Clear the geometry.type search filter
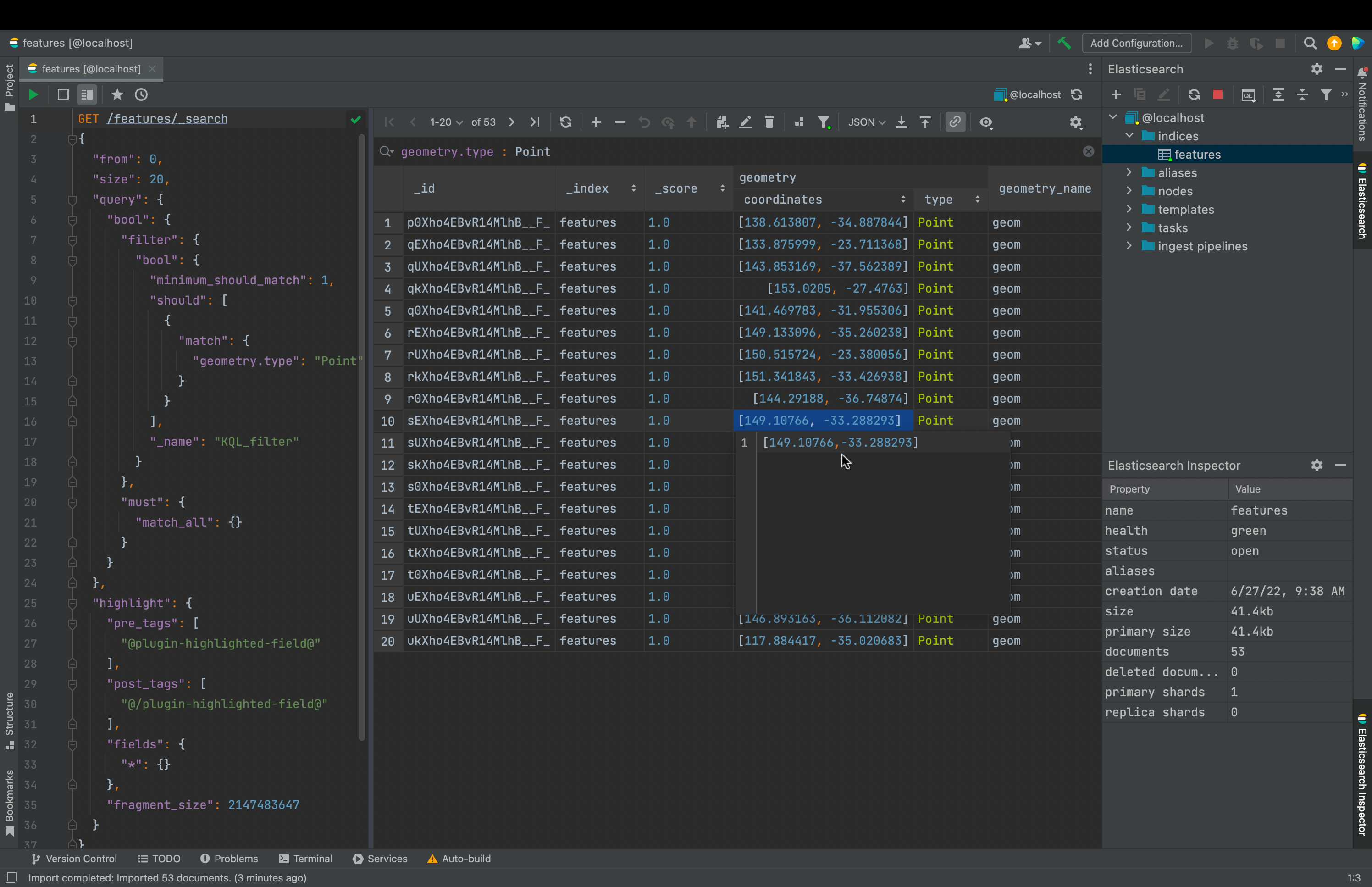The width and height of the screenshot is (1372, 887). click(1088, 151)
